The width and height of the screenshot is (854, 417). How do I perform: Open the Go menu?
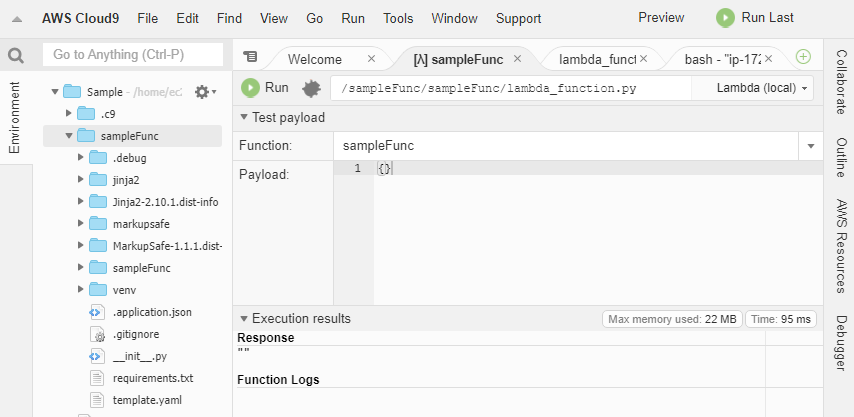315,19
